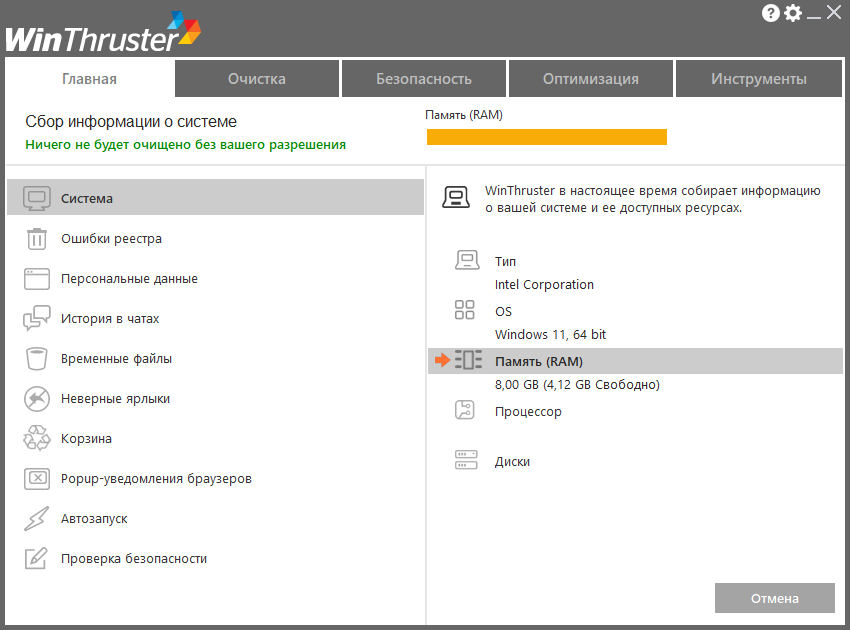Switch to the Оптимизация tab
This screenshot has height=630, width=850.
[x=591, y=79]
